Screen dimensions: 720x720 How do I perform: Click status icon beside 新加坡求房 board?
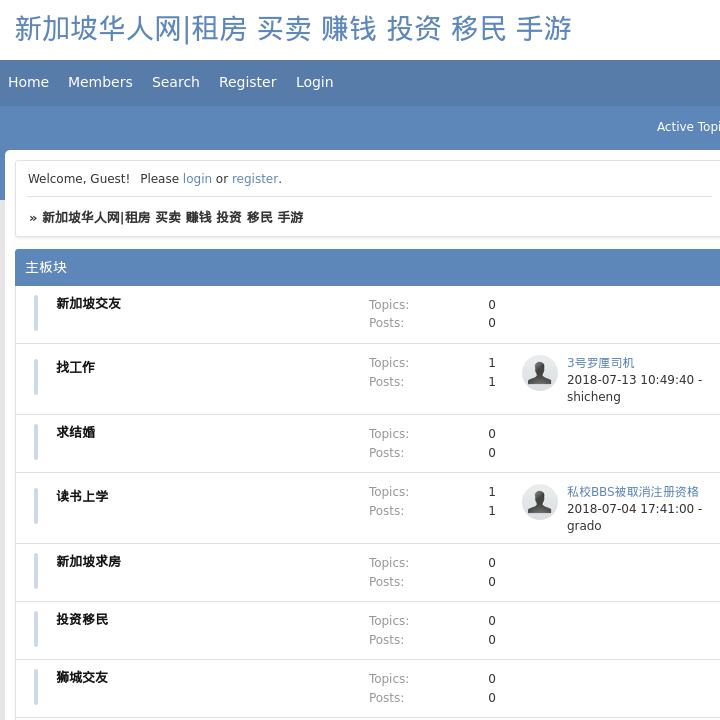[x=36, y=571]
